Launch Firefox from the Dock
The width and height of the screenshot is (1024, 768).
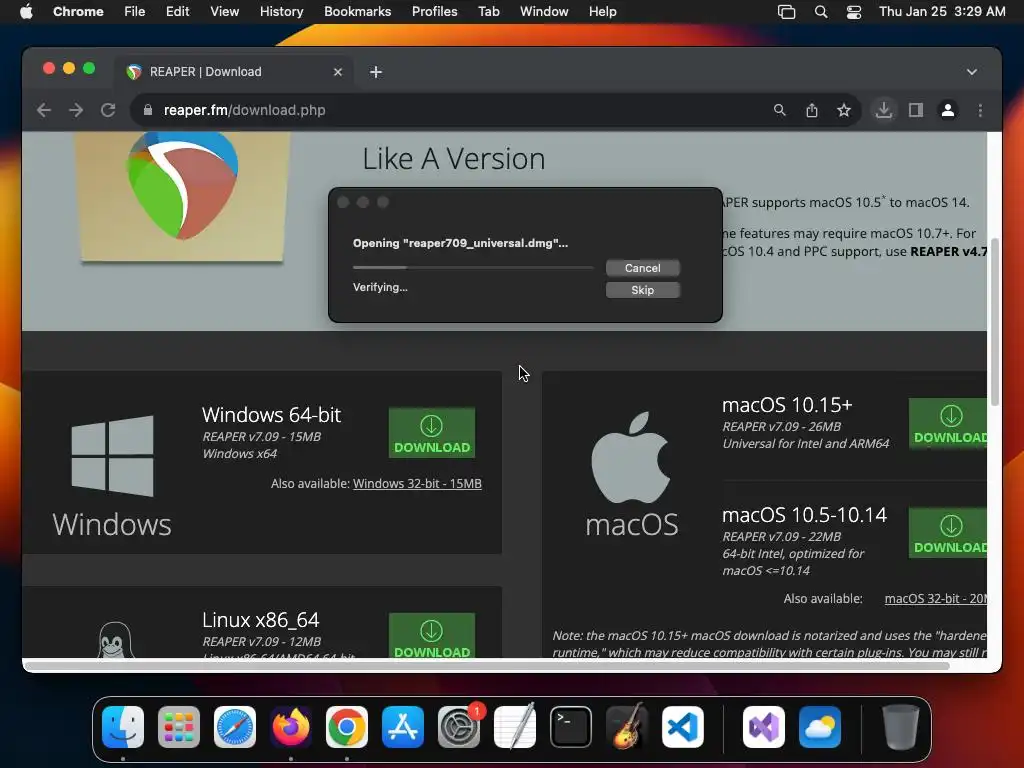tap(291, 727)
